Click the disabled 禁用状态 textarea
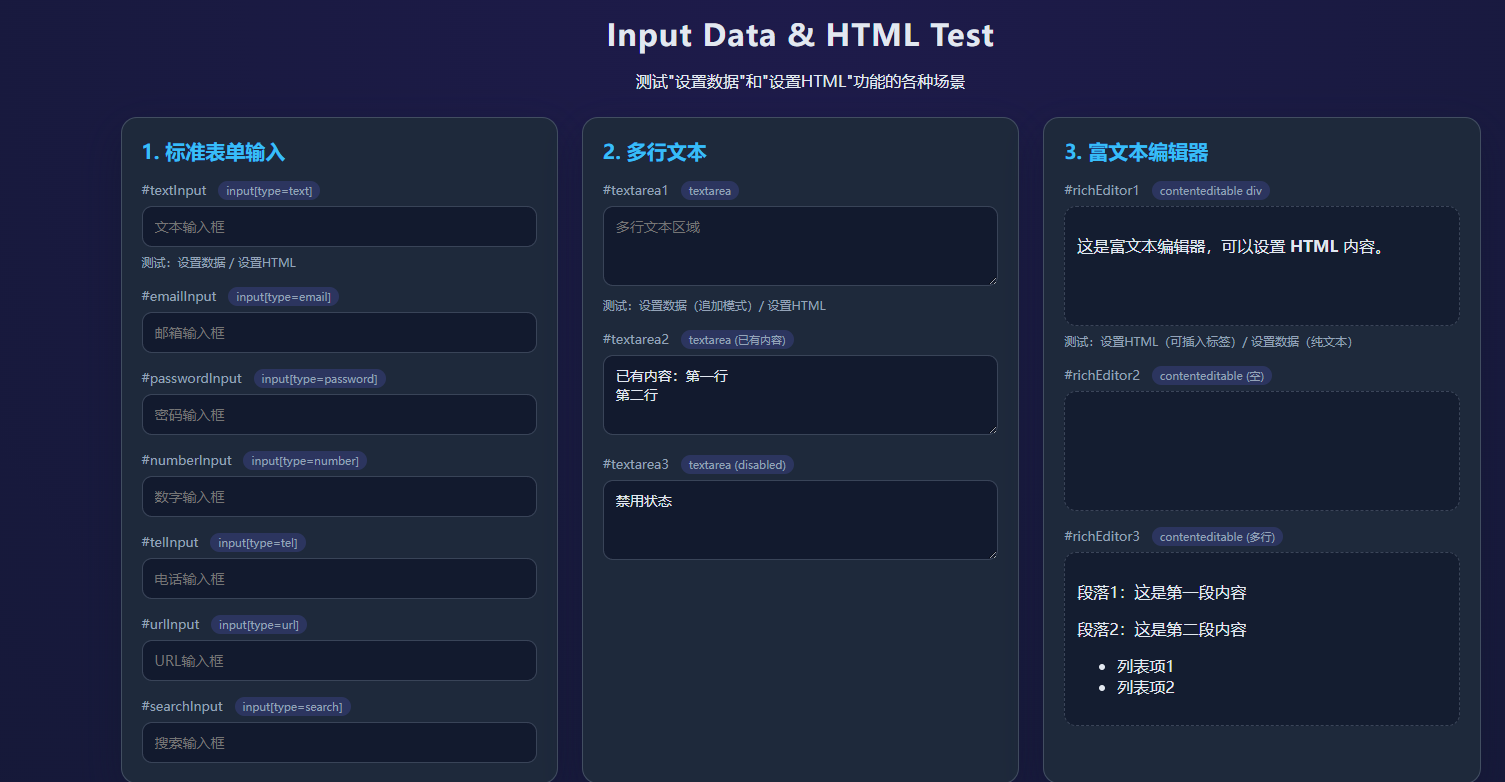1505x782 pixels. tap(799, 520)
